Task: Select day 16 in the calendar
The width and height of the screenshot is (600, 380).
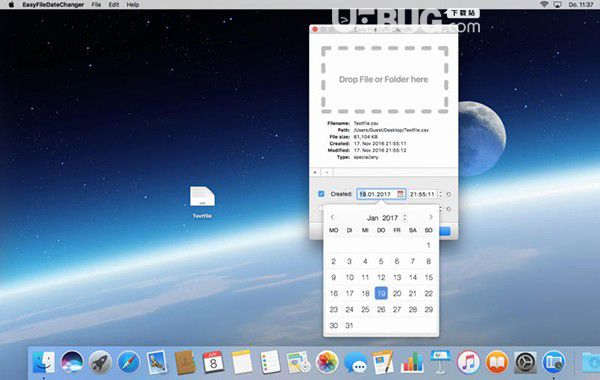Action: pos(334,293)
